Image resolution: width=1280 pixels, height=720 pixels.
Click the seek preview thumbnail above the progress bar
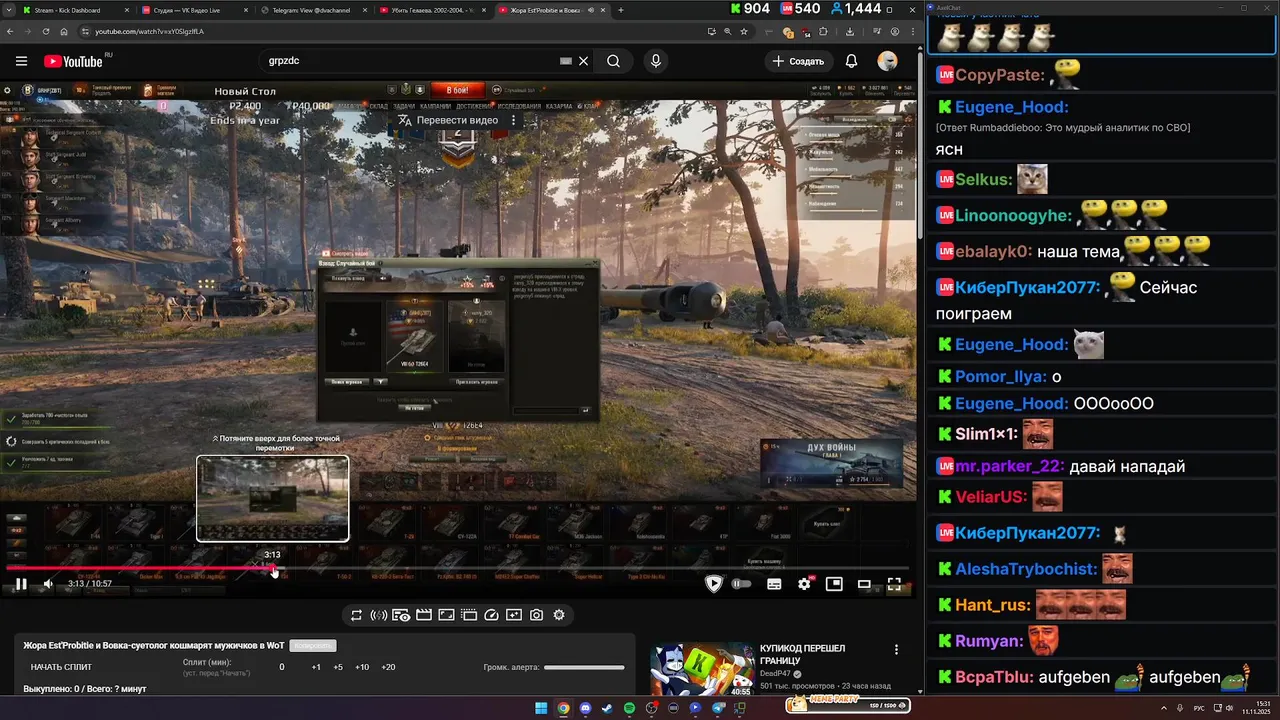pyautogui.click(x=273, y=498)
